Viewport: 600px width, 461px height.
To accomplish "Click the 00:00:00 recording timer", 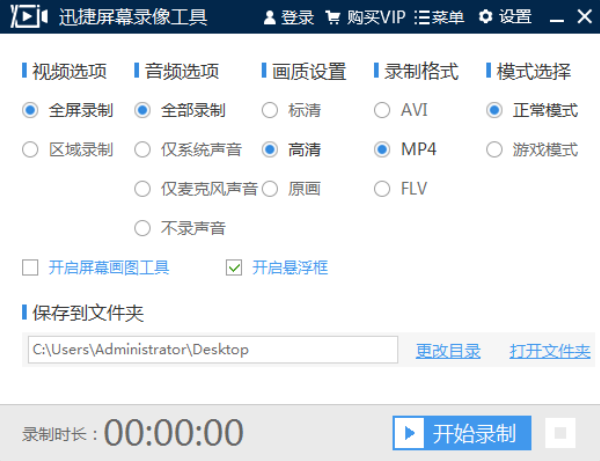I will 173,432.
